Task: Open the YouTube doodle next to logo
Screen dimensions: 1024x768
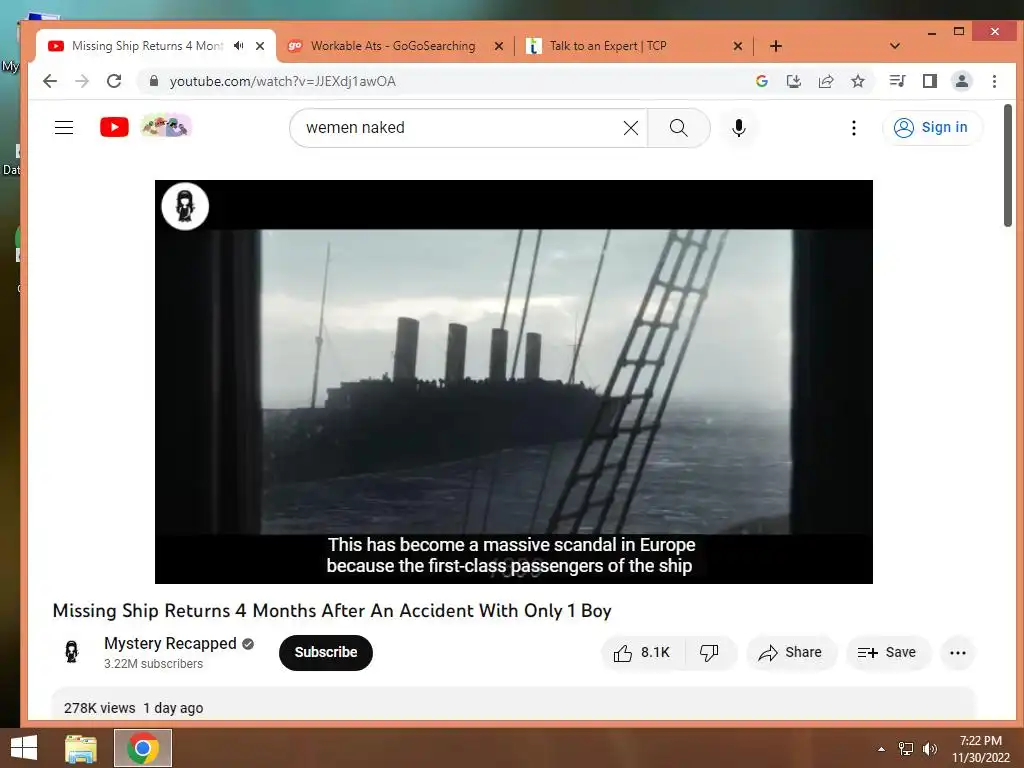Action: (x=166, y=125)
